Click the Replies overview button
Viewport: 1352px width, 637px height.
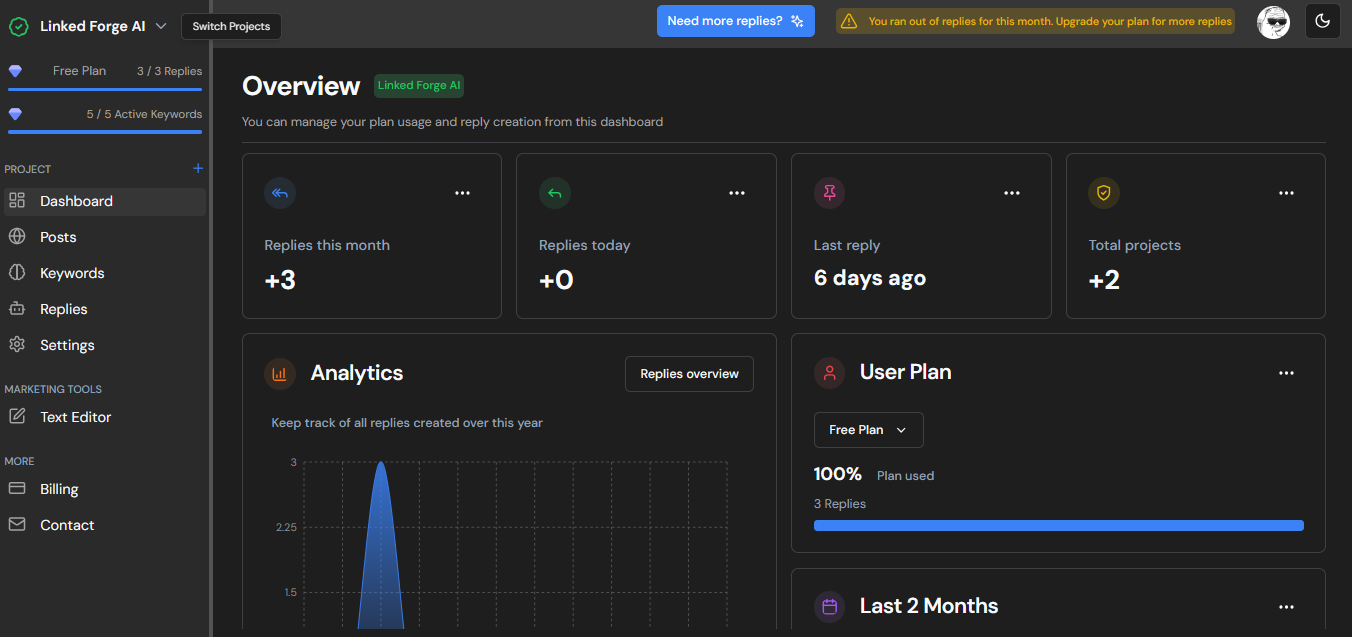(x=689, y=374)
